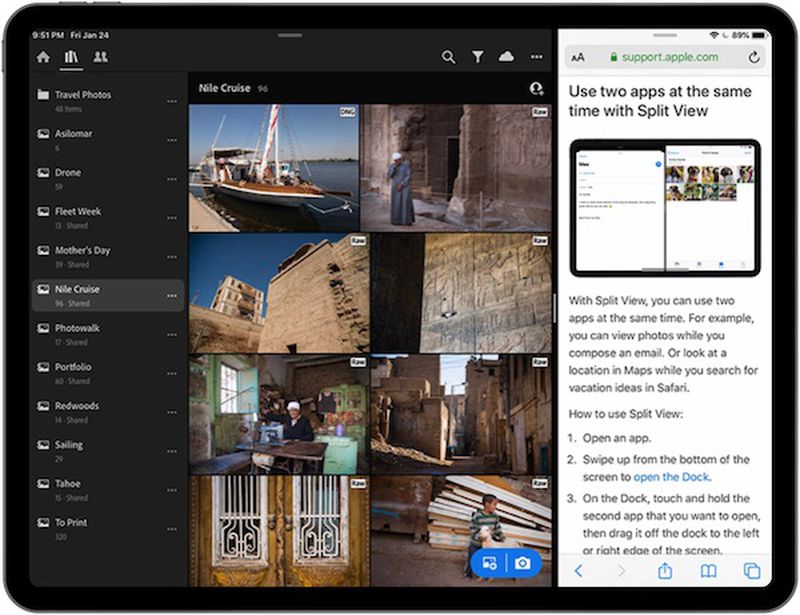Tap the cloud sync icon

[506, 57]
